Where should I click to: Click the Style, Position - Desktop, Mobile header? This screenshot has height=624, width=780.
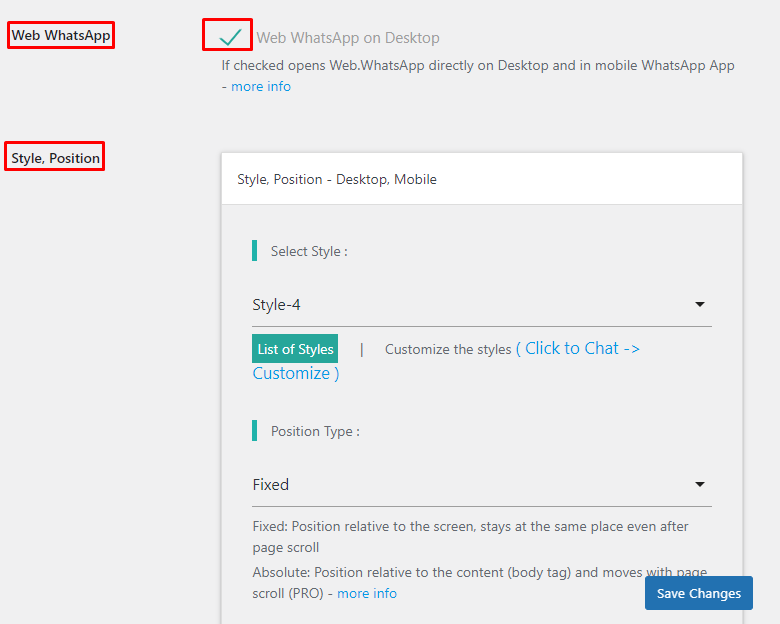pos(482,179)
